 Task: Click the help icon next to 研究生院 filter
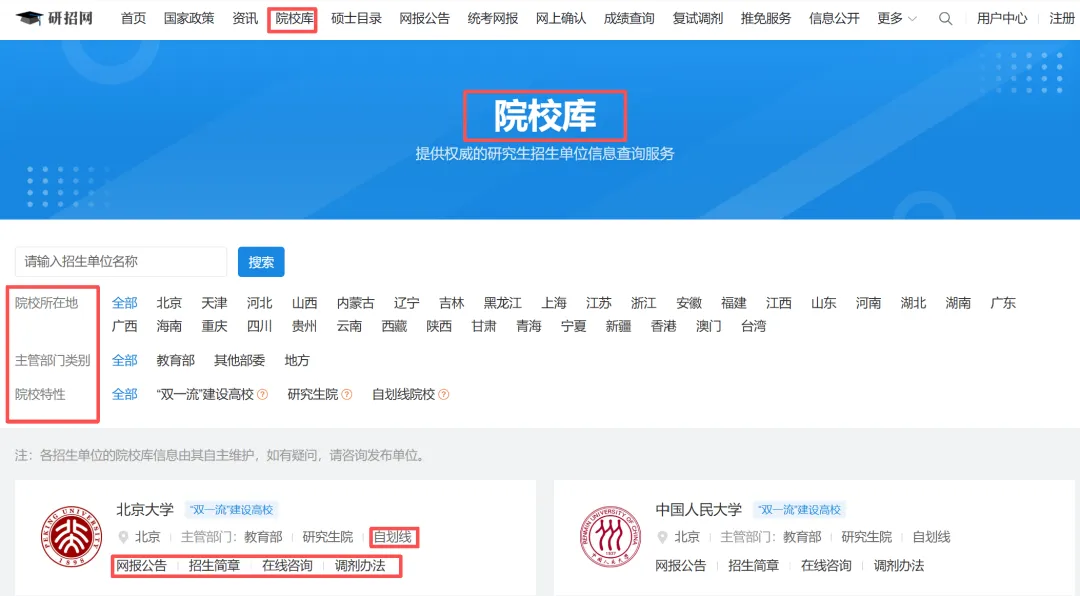[x=347, y=395]
